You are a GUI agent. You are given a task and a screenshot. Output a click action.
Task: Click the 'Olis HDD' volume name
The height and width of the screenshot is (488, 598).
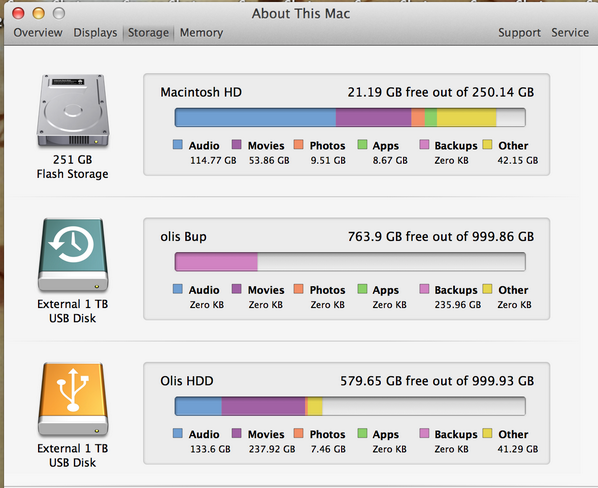coord(187,381)
